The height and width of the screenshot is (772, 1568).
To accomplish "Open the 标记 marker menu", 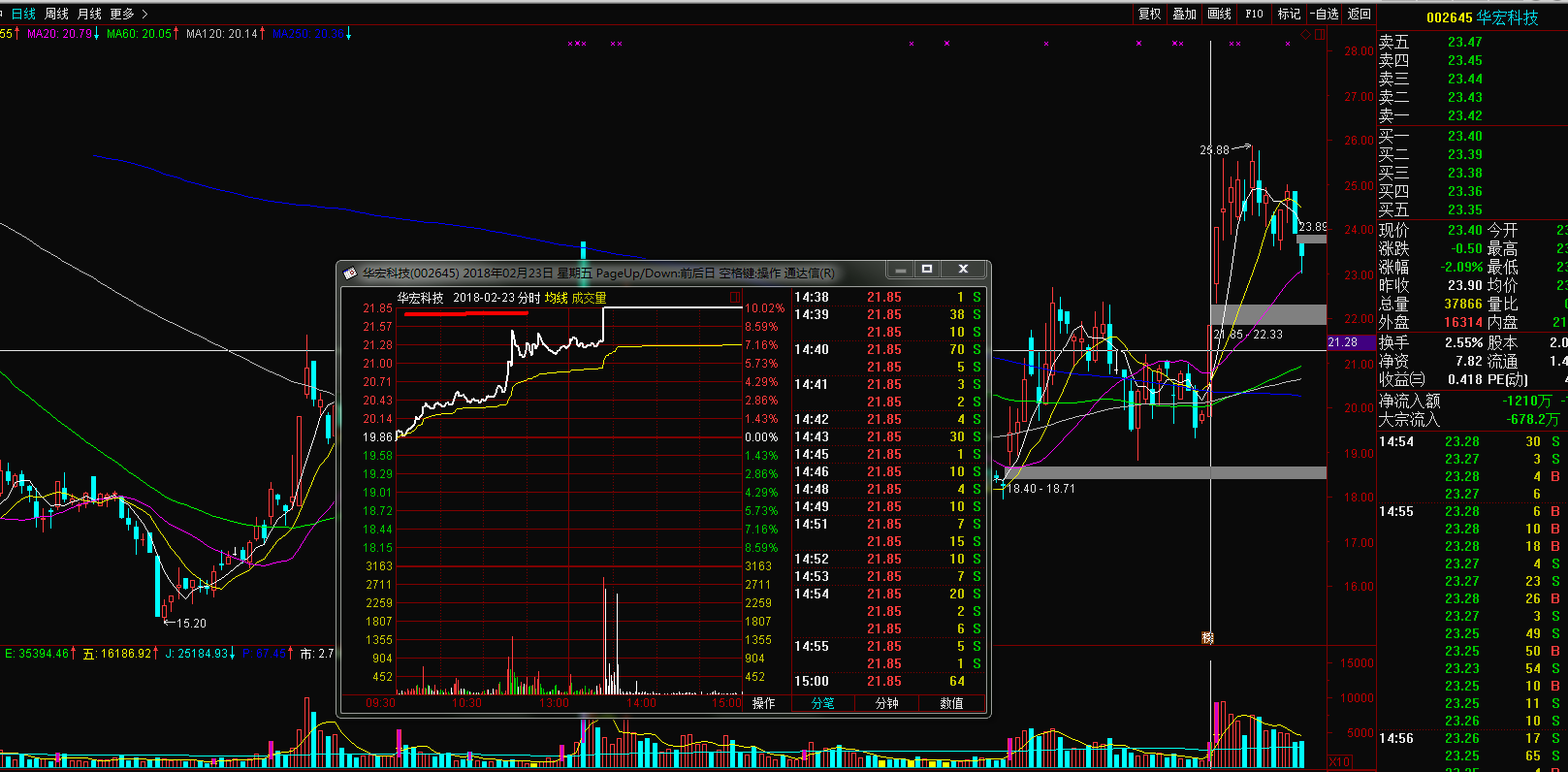I will (1289, 14).
